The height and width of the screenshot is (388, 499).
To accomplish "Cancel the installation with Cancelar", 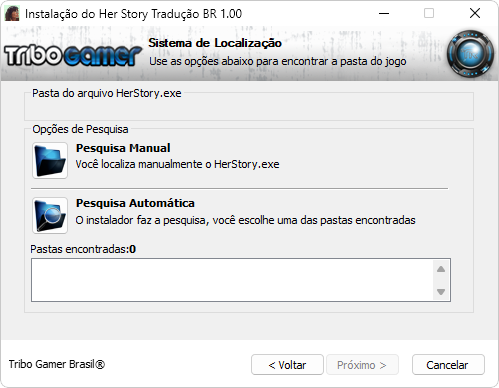I will 448,365.
